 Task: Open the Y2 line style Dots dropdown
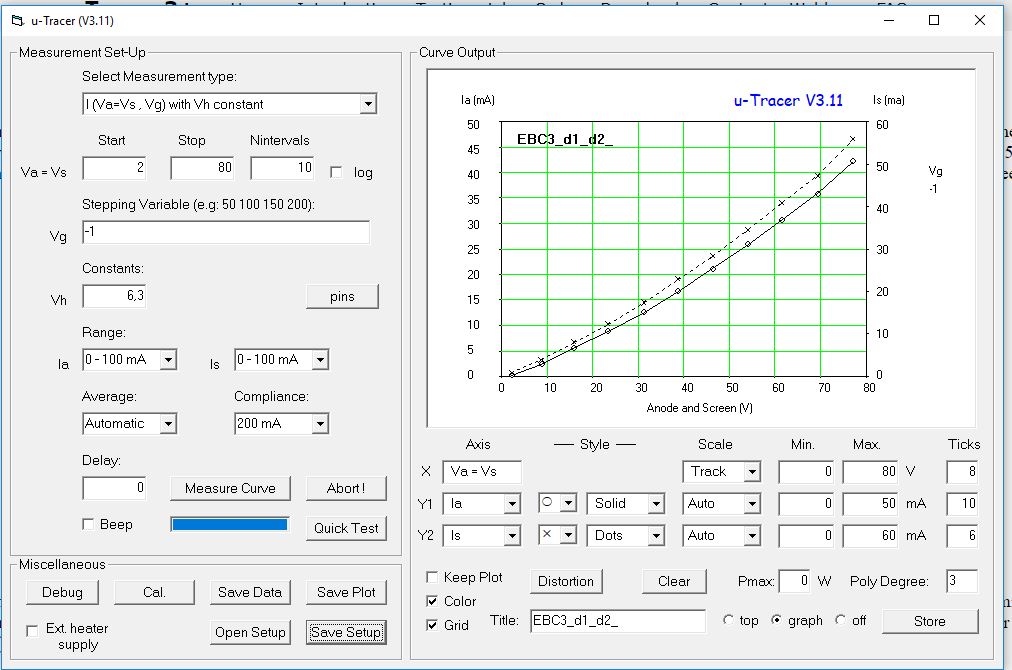tap(656, 535)
